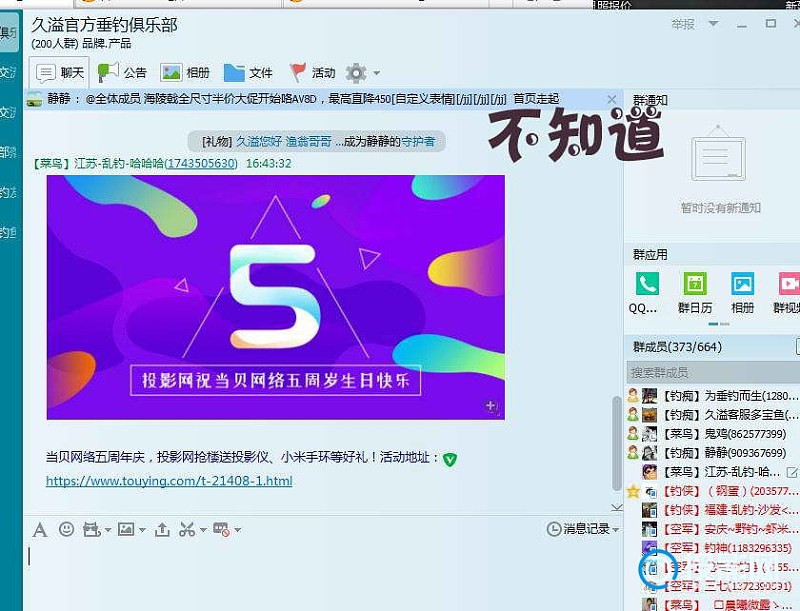Viewport: 800px width, 611px height.
Task: Expand the magic emoticon dropdown arrow
Action: click(x=108, y=530)
